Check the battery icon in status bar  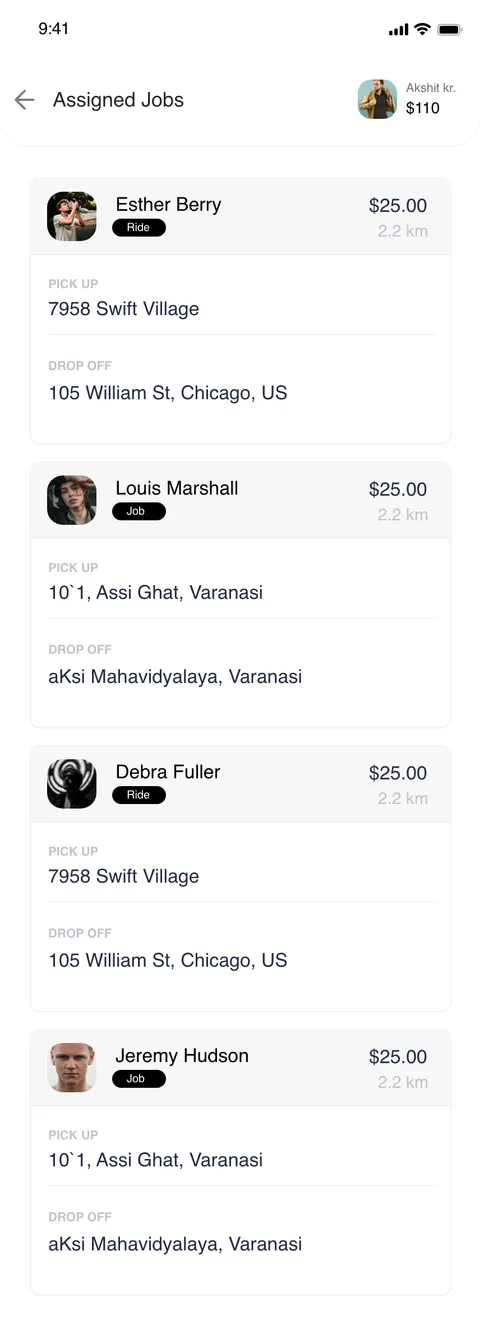(450, 29)
